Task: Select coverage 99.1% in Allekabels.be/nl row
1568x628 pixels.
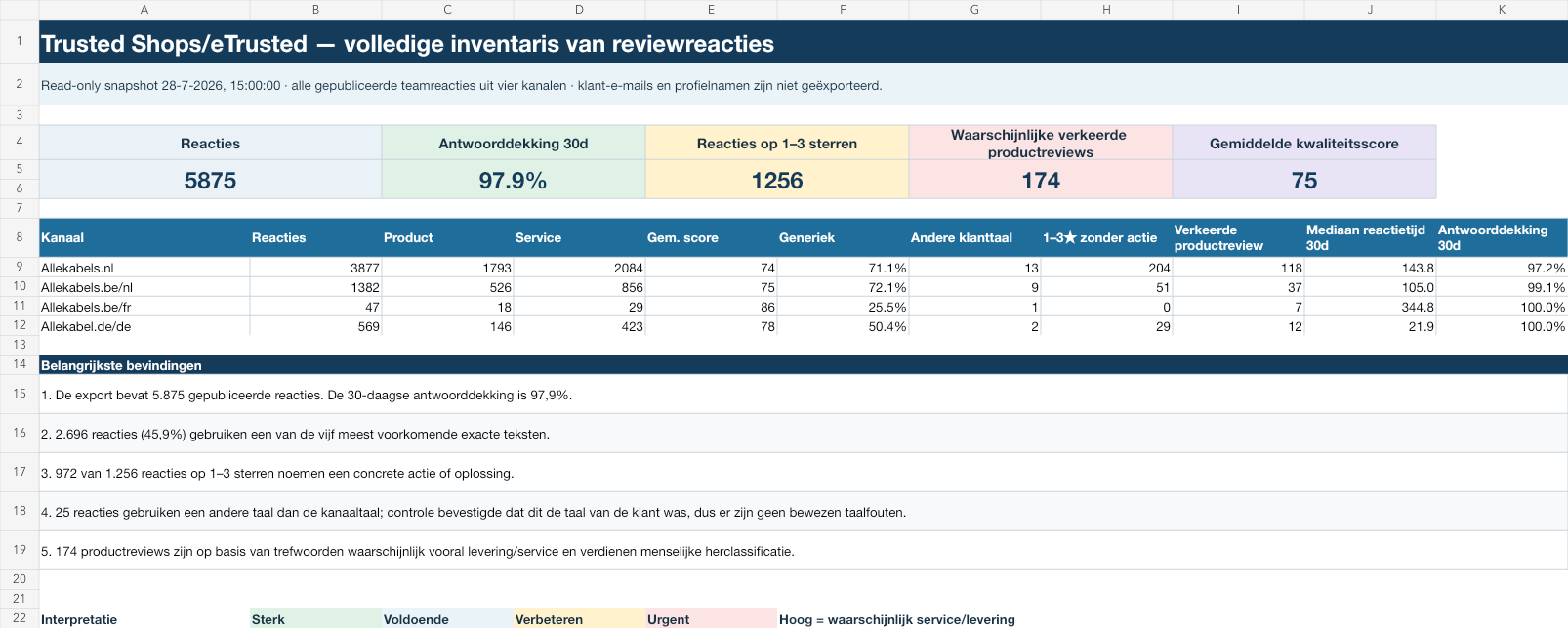Action: [1502, 287]
